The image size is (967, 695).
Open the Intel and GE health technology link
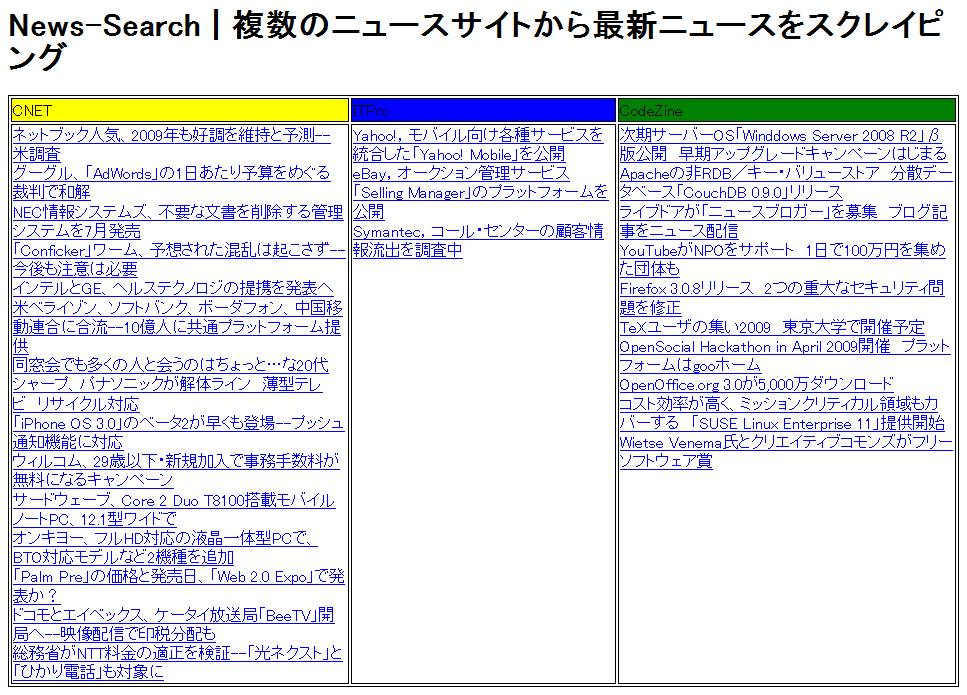(173, 288)
